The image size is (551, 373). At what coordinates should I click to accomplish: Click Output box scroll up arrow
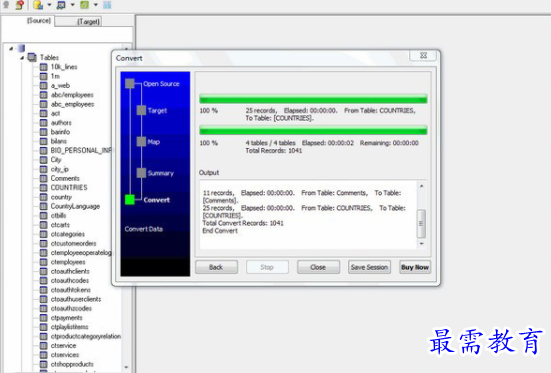pos(421,186)
